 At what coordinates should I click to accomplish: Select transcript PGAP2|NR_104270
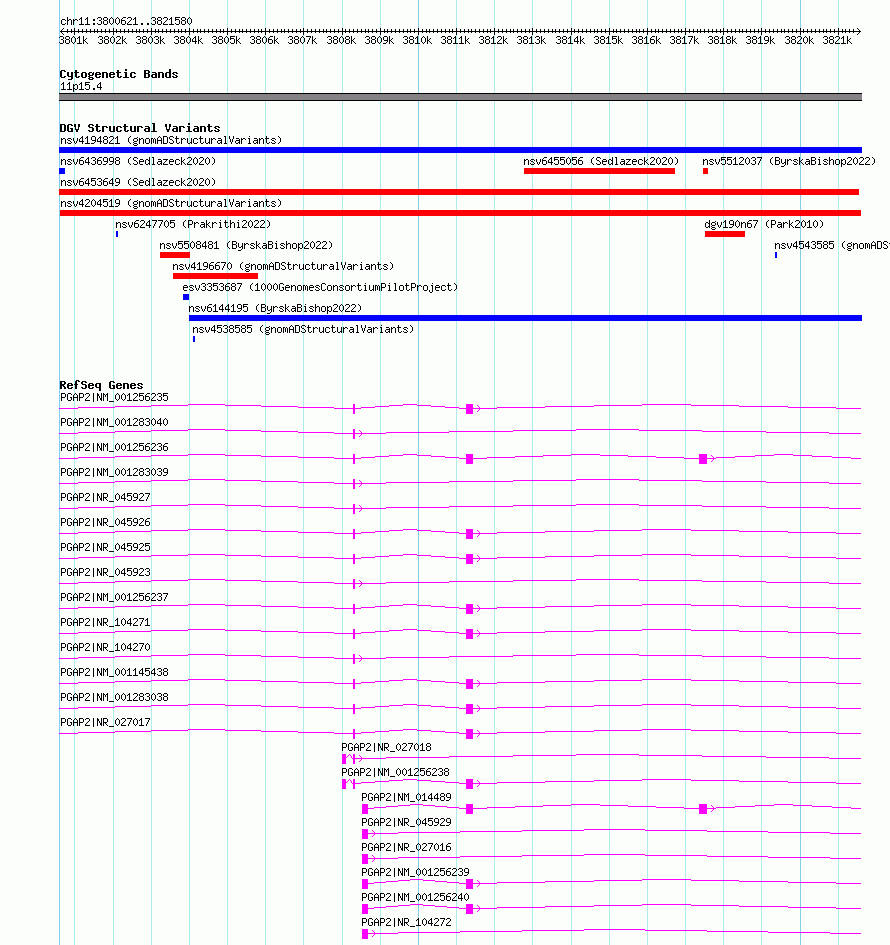point(105,648)
